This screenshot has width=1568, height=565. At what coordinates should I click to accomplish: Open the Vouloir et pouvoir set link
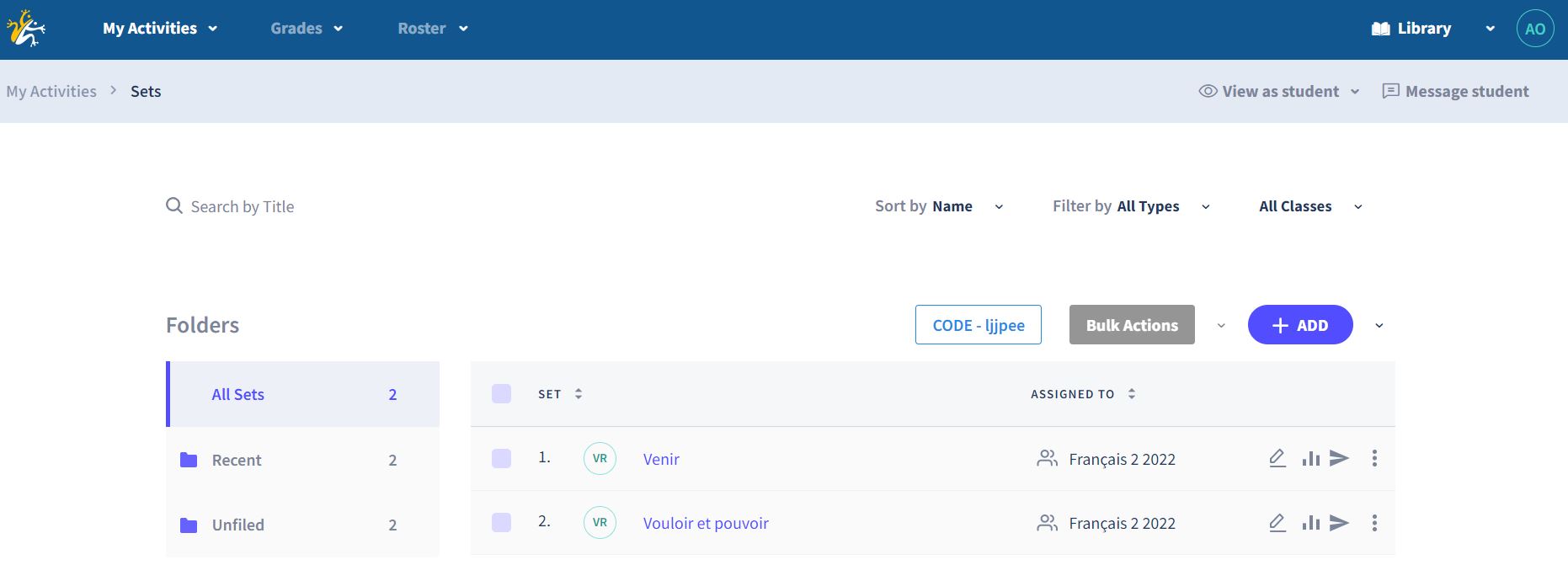pos(706,523)
